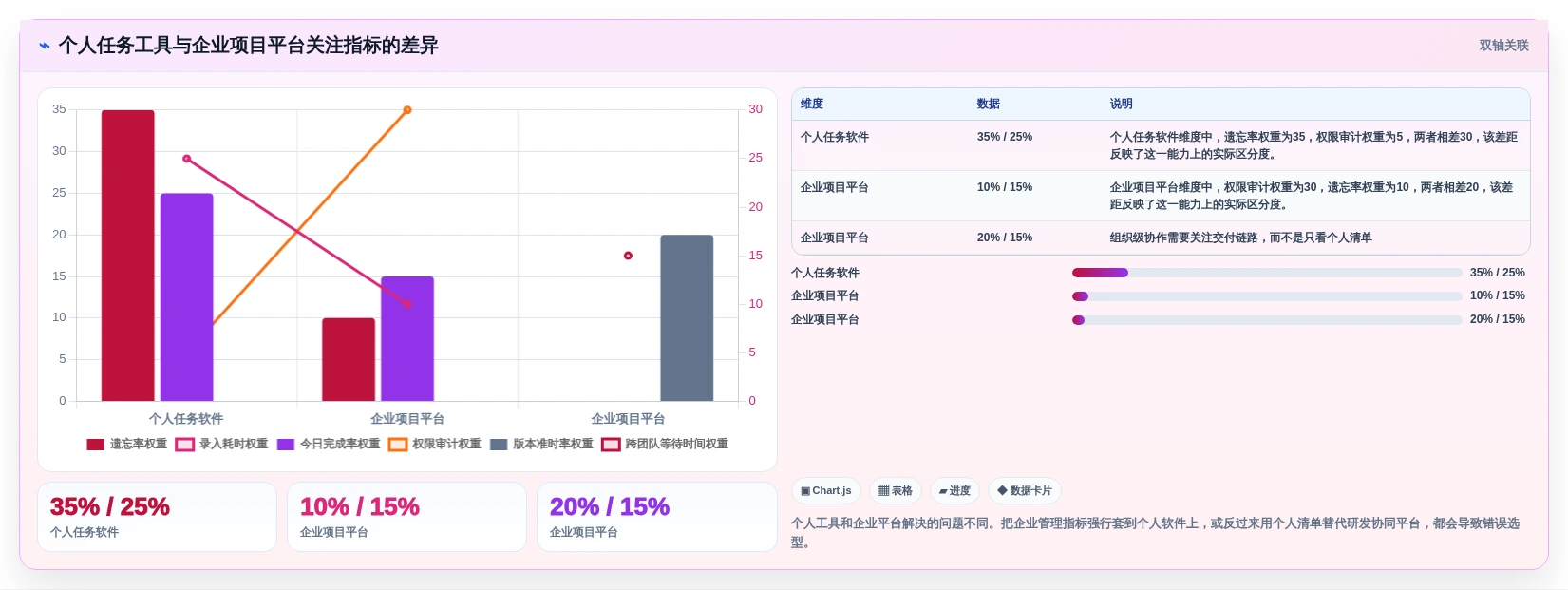Click the pink line's lower end point

tap(407, 304)
